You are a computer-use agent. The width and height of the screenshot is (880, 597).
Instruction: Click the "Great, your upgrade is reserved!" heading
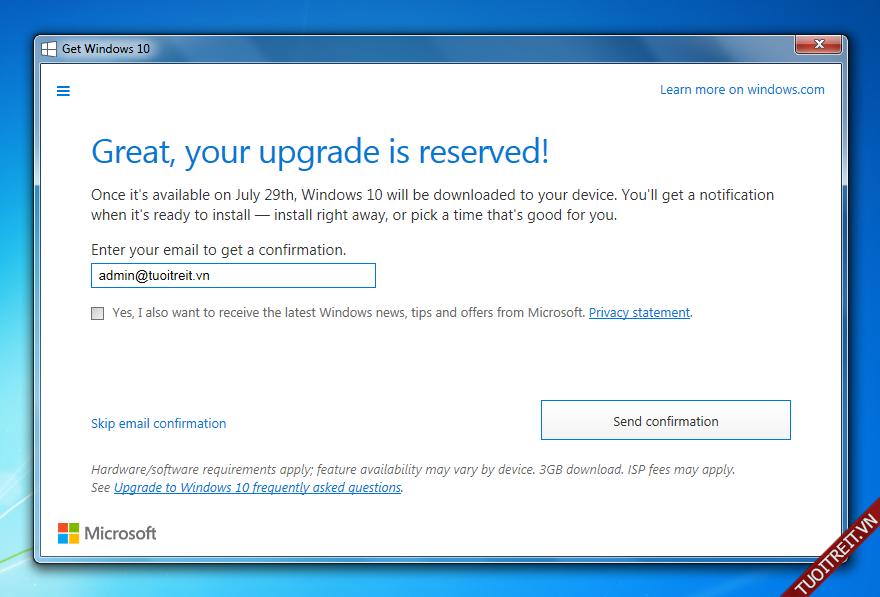pos(320,152)
